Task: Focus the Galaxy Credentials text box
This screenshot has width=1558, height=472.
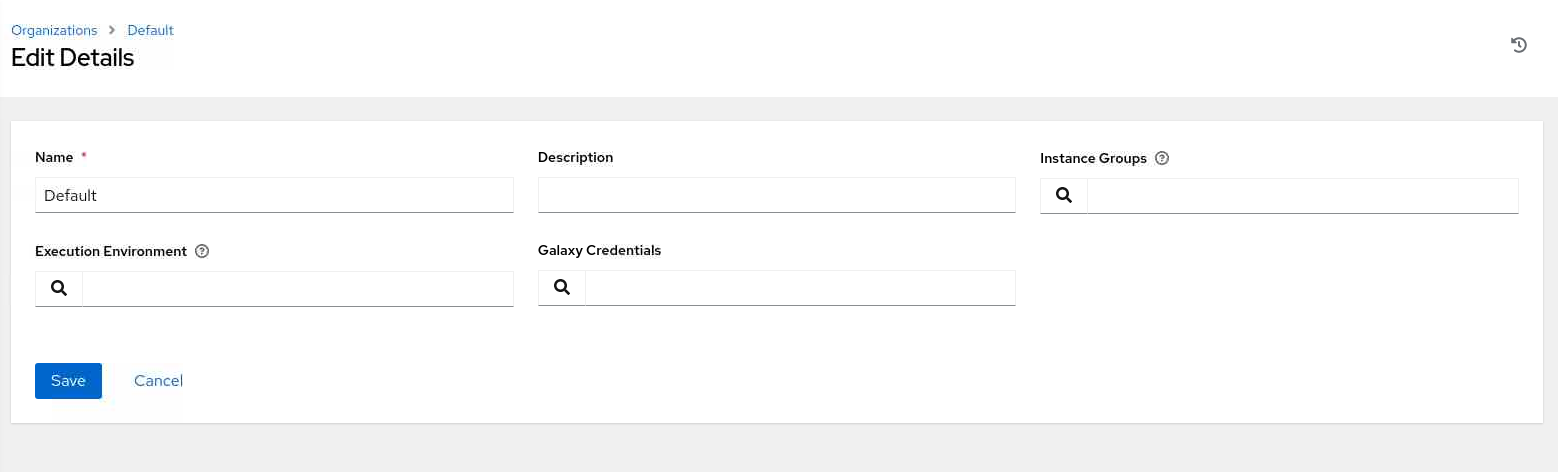Action: [x=800, y=288]
